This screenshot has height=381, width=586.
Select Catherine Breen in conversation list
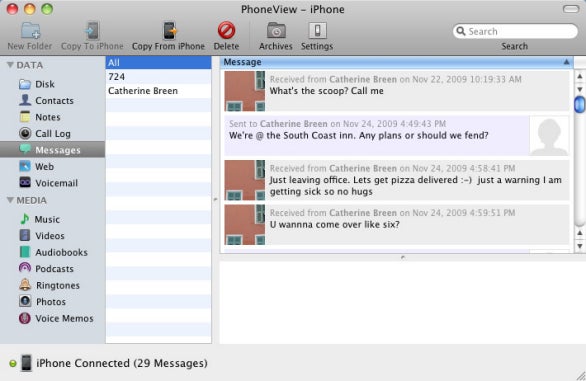click(158, 91)
